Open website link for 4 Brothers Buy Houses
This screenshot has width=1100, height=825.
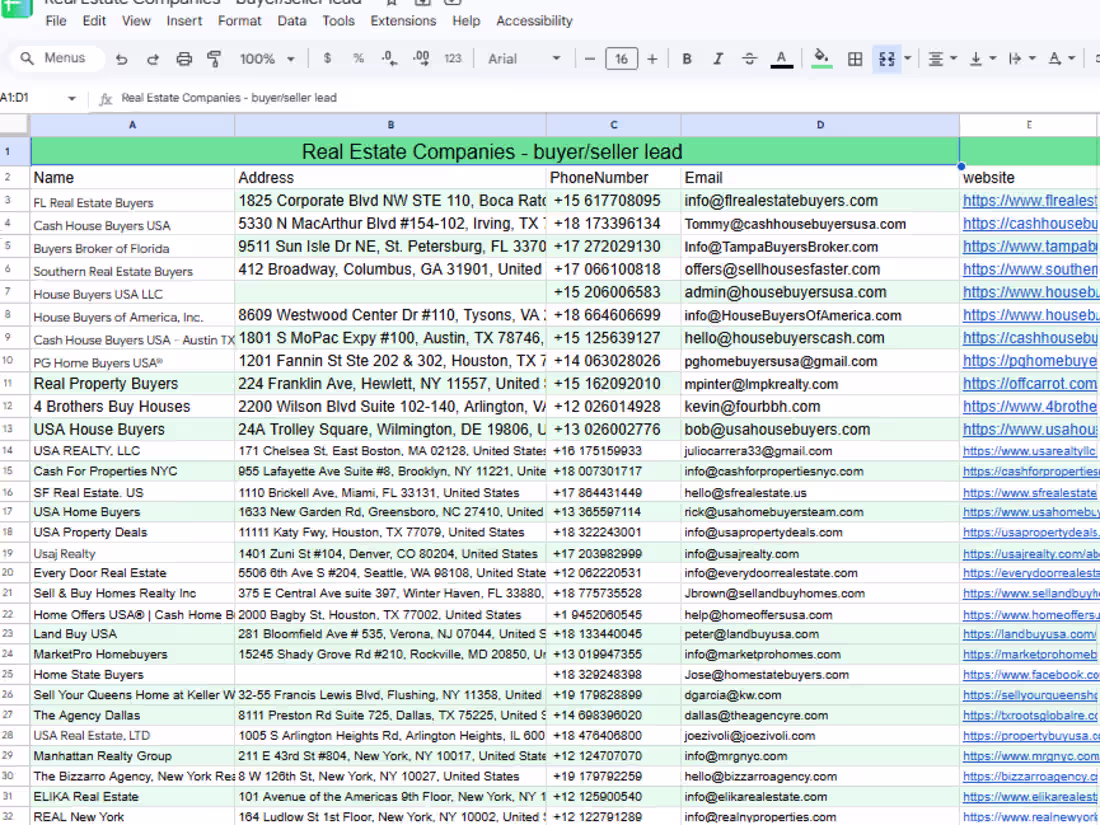click(x=1030, y=407)
